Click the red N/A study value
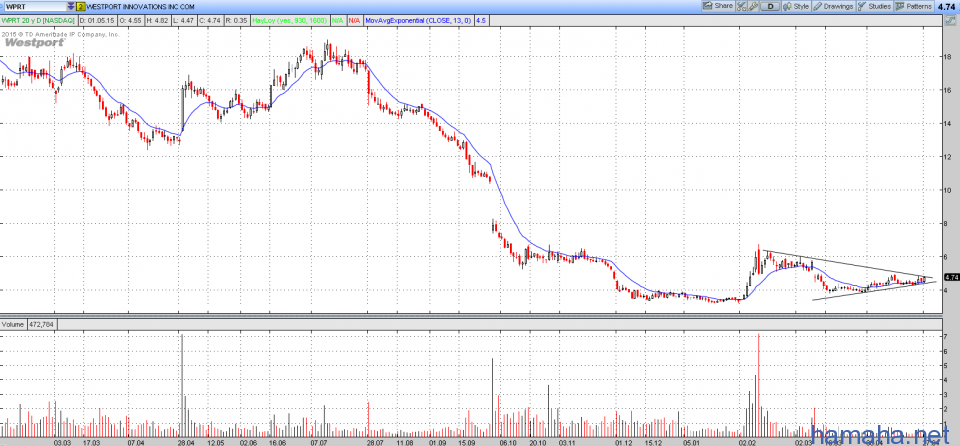960x446 pixels. (x=354, y=20)
